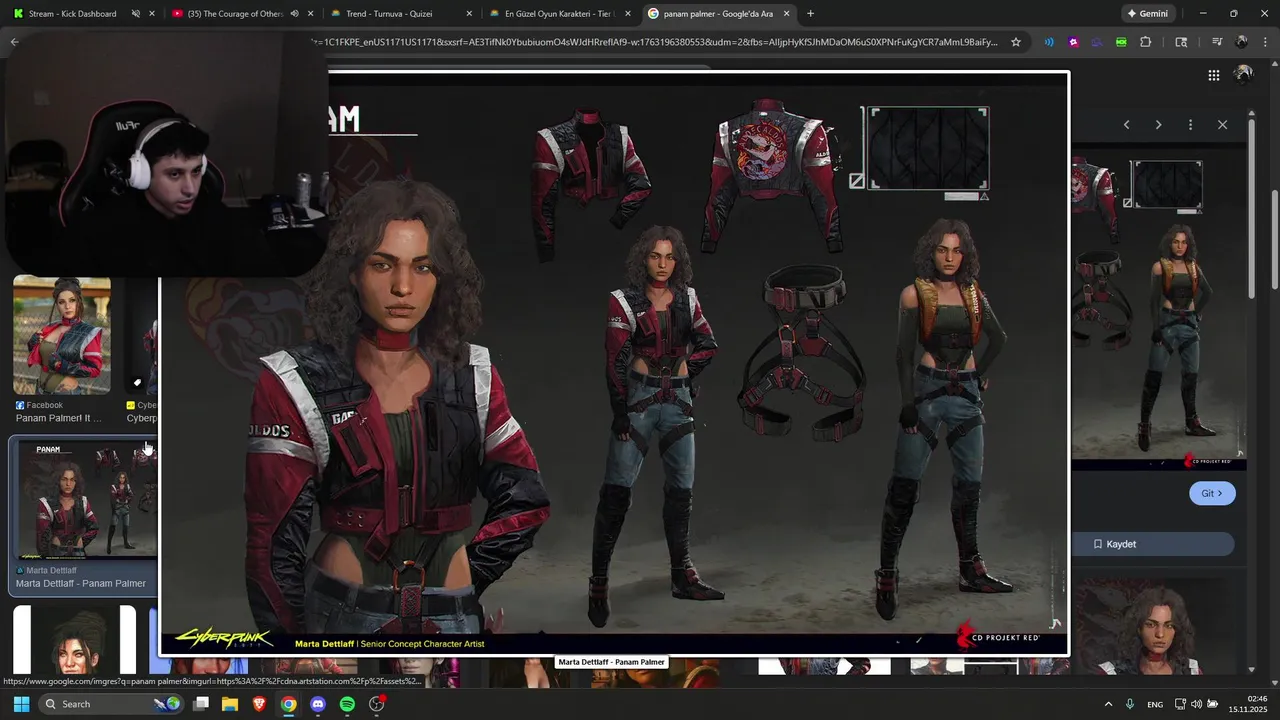
Task: Open the Google Lens search icon in toolbar
Action: (x=1181, y=42)
